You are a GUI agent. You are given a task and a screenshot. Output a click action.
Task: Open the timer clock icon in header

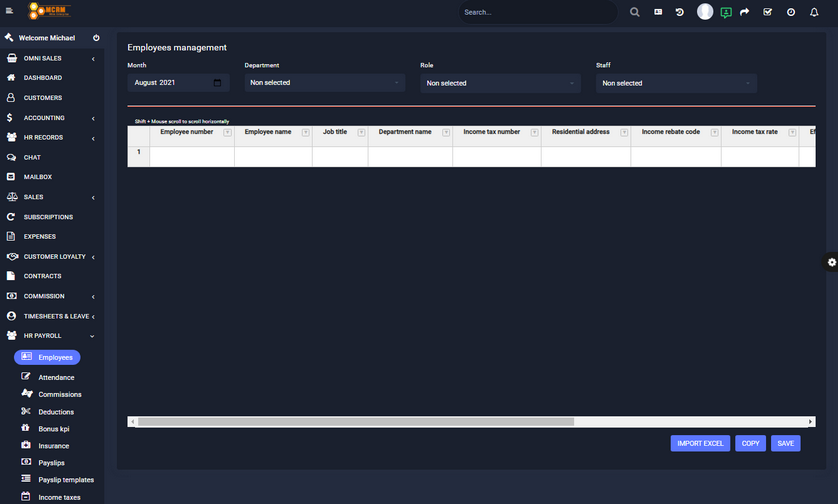point(791,12)
